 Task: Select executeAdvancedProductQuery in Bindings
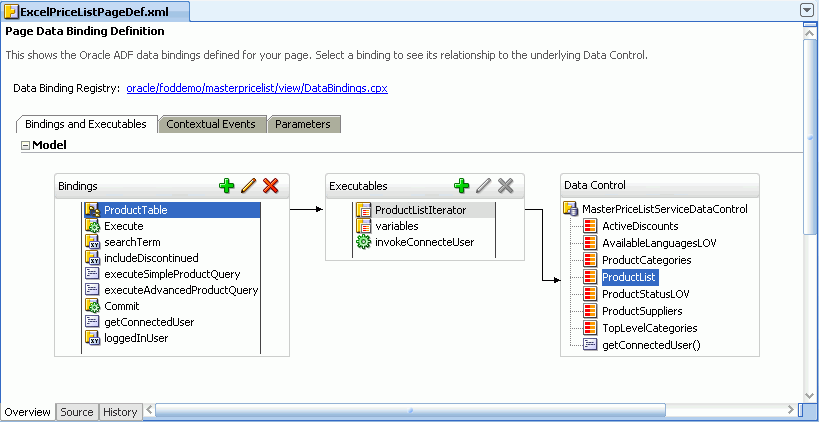(181, 290)
